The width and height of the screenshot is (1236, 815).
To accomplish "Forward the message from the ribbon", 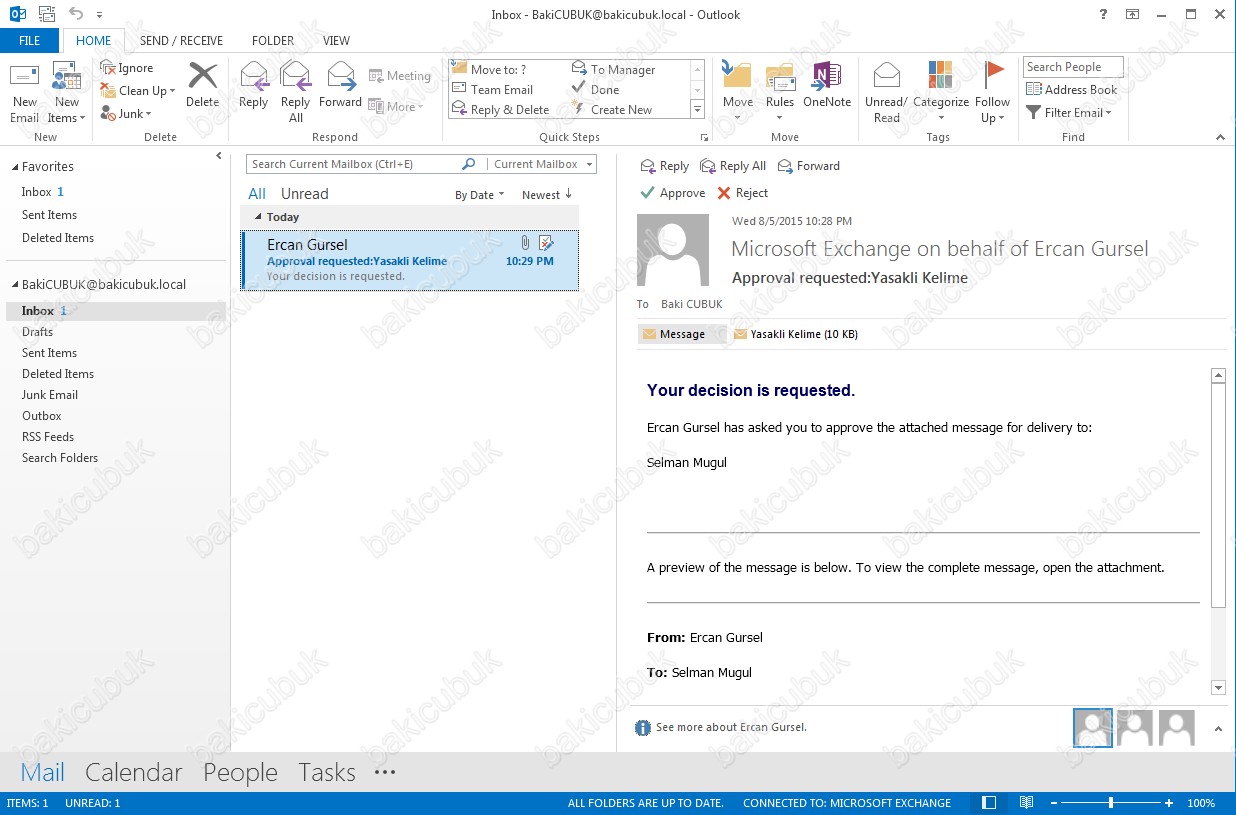I will (340, 86).
